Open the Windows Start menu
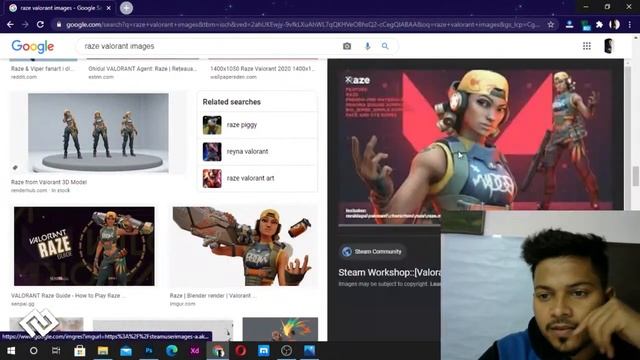 click(x=11, y=351)
